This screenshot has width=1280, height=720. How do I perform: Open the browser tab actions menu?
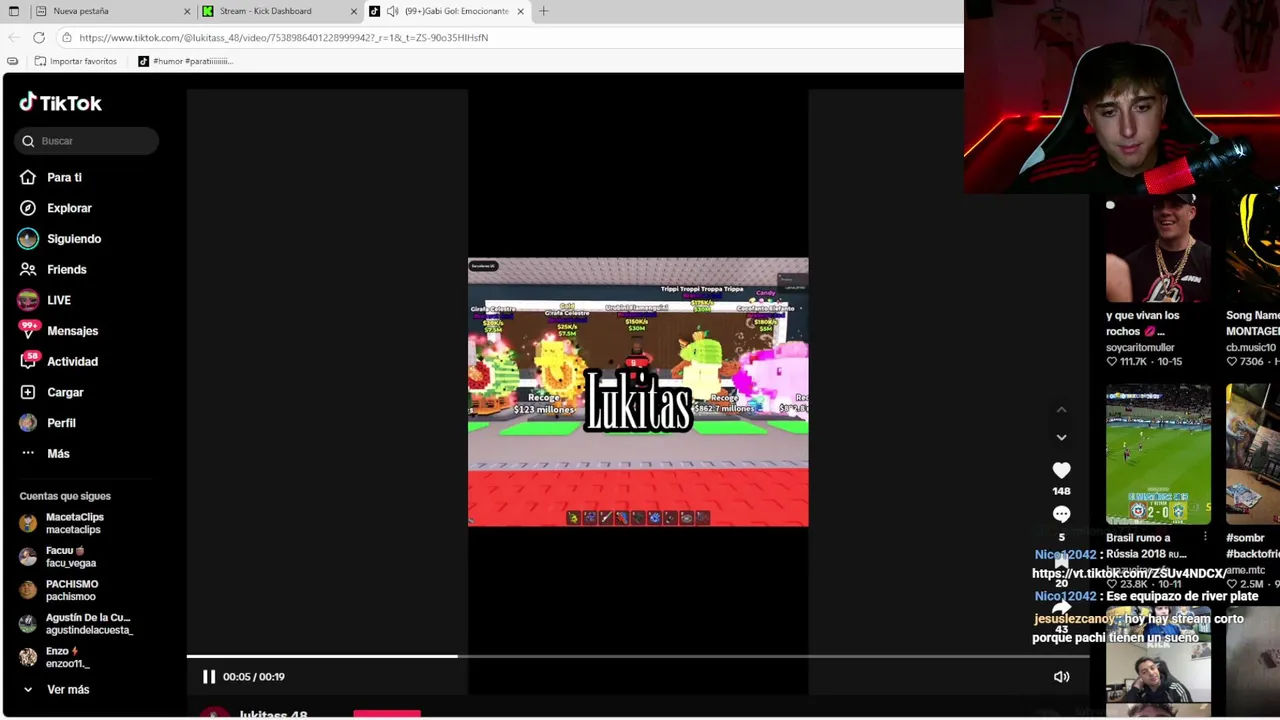[x=14, y=11]
